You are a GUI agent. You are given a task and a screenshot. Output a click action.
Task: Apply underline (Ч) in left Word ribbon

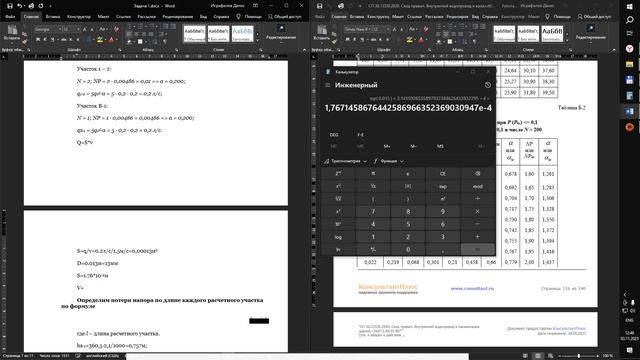click(52, 40)
